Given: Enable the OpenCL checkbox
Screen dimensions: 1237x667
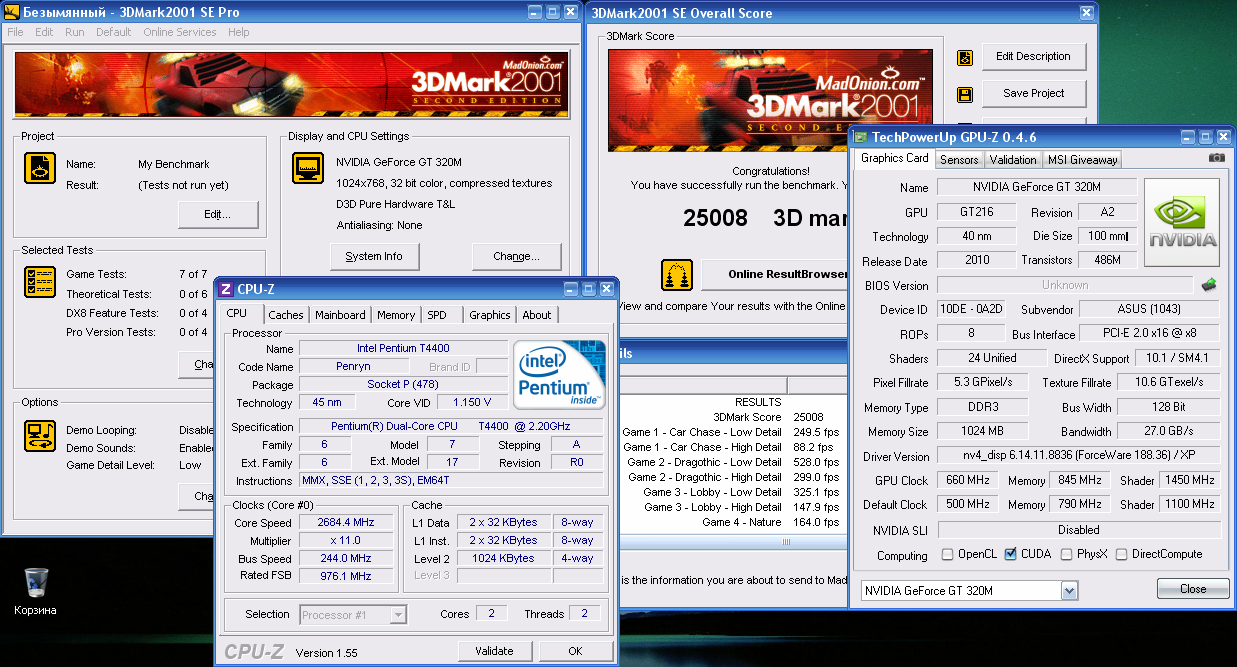Looking at the screenshot, I should coord(948,554).
